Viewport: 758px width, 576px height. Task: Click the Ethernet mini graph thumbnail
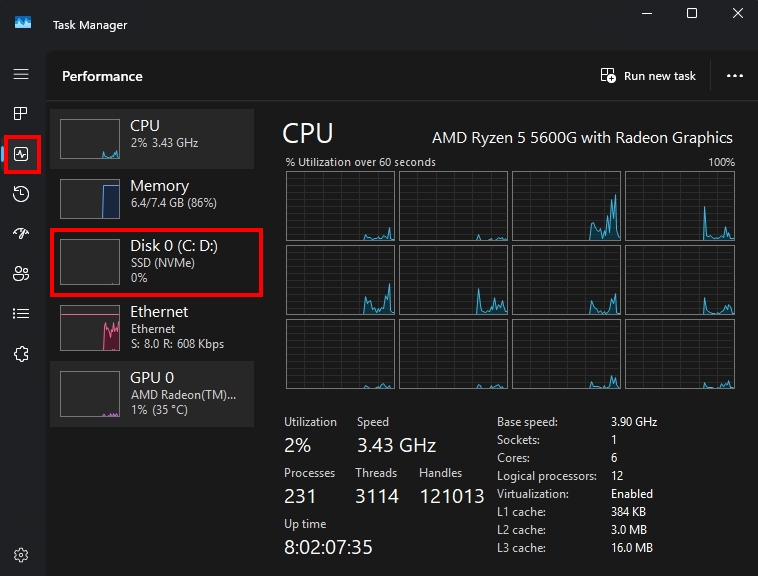coord(90,328)
